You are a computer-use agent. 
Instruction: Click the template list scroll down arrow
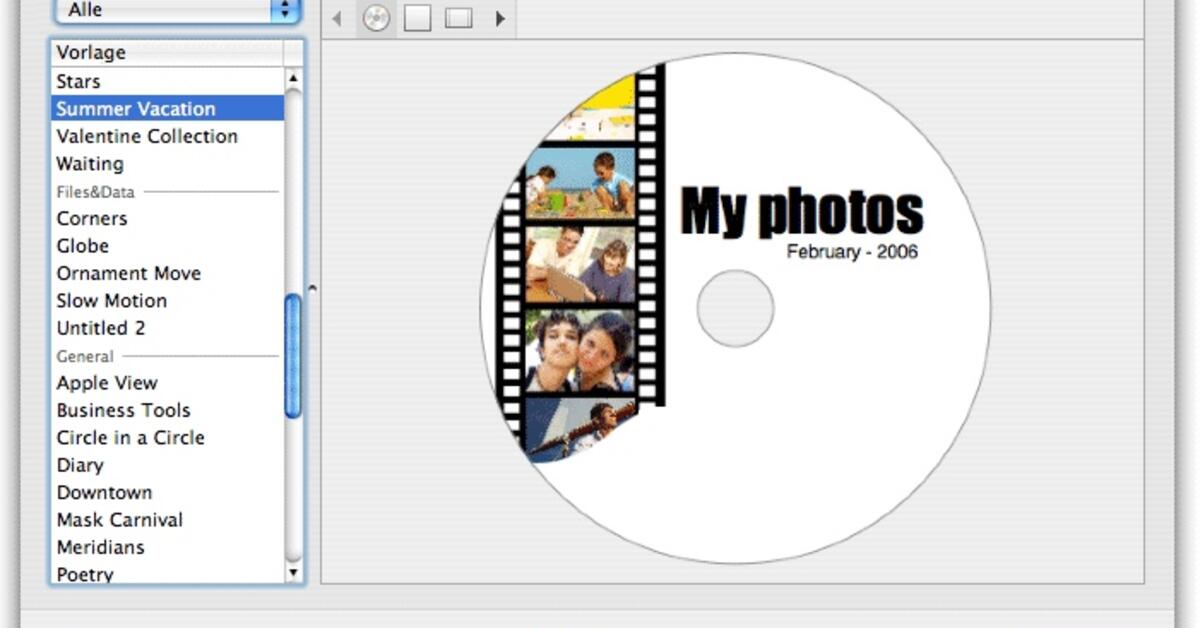(293, 573)
